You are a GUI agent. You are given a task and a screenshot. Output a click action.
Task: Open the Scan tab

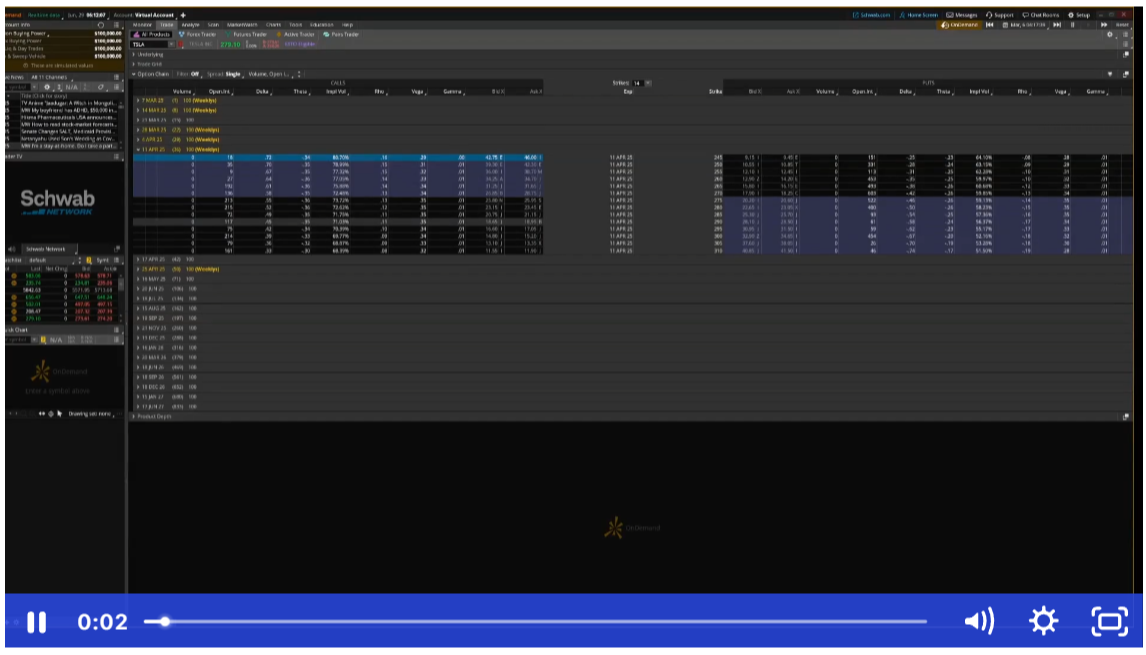tap(213, 25)
